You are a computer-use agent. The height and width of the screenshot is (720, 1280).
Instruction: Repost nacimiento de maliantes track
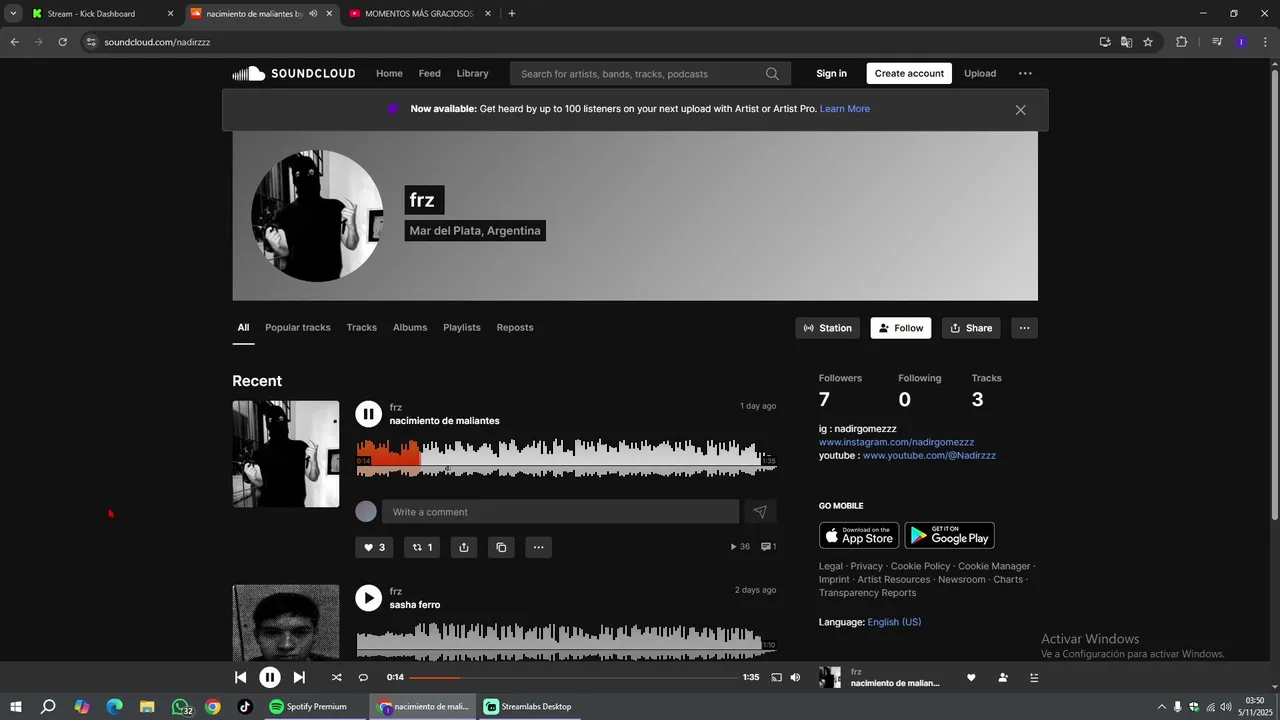point(422,547)
